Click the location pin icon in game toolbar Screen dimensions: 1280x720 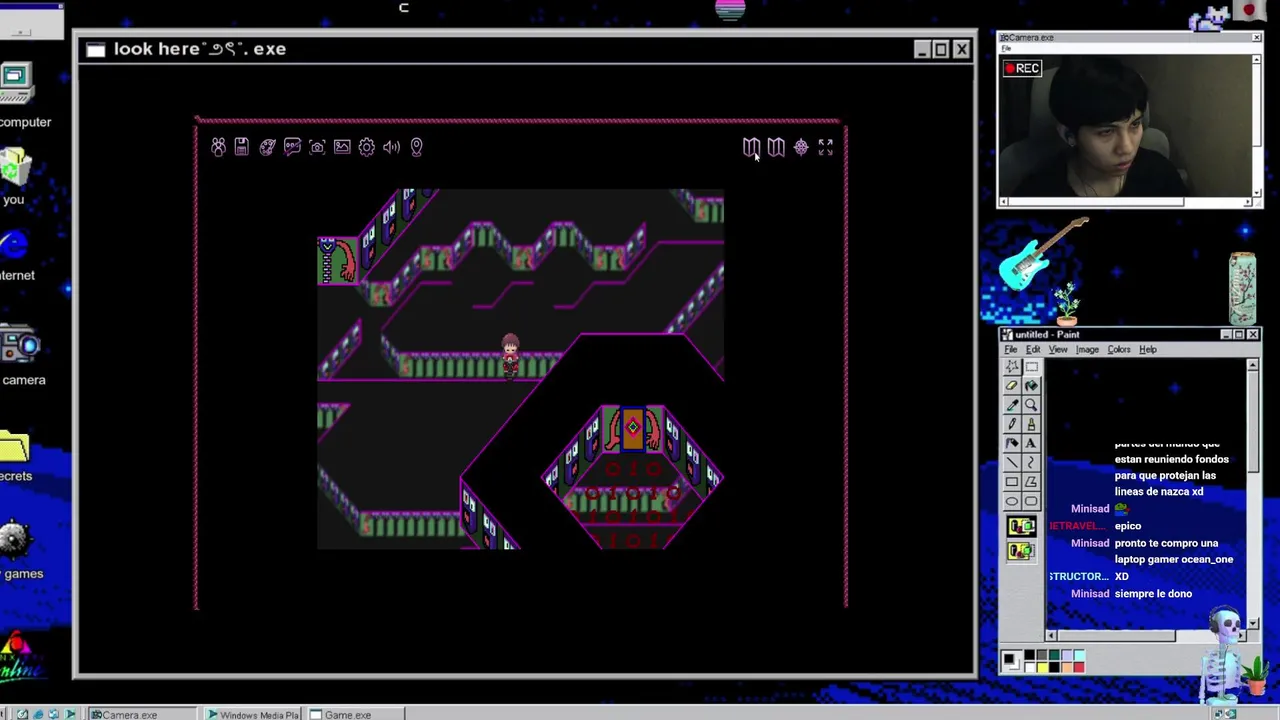coord(417,147)
